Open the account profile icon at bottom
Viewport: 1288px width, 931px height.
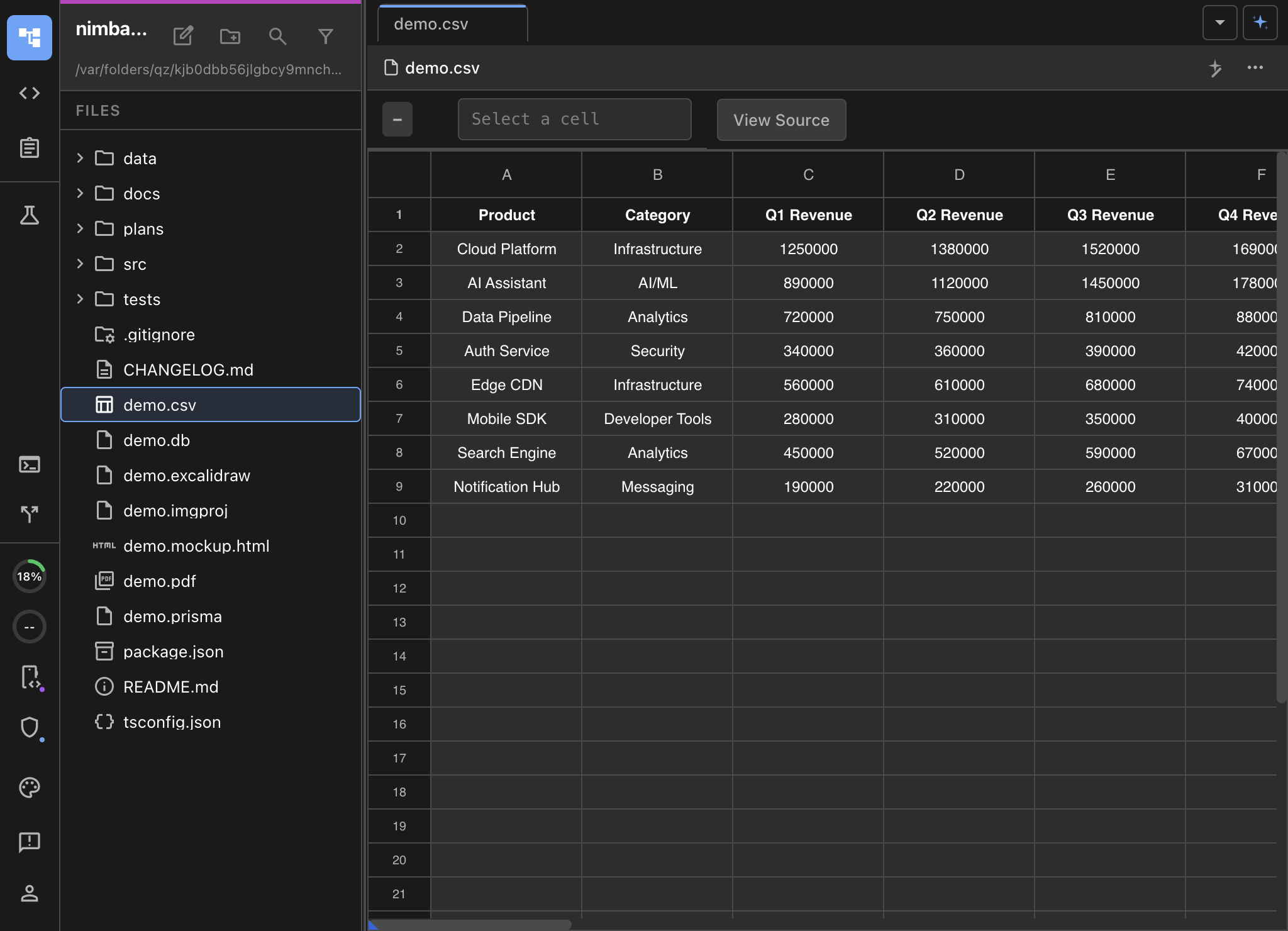[x=30, y=893]
